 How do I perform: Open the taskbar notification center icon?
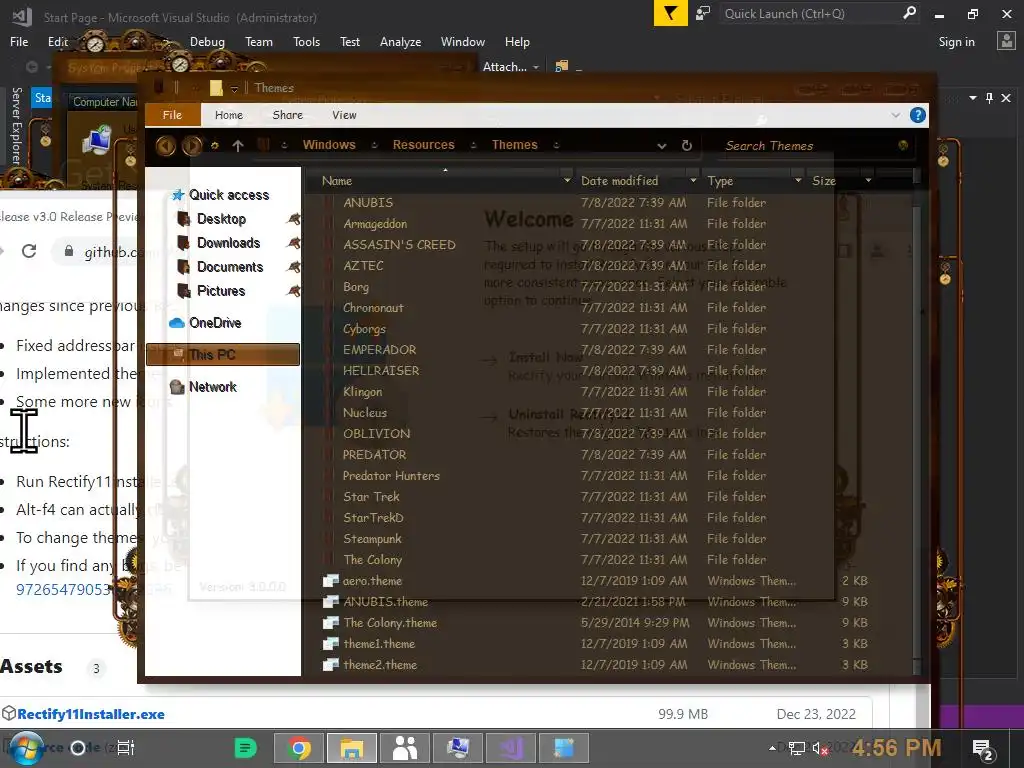984,748
